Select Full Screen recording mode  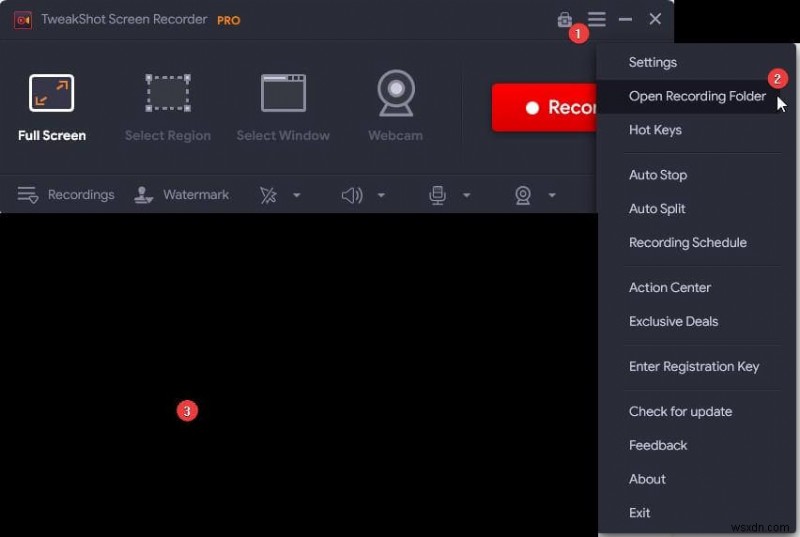(x=52, y=107)
